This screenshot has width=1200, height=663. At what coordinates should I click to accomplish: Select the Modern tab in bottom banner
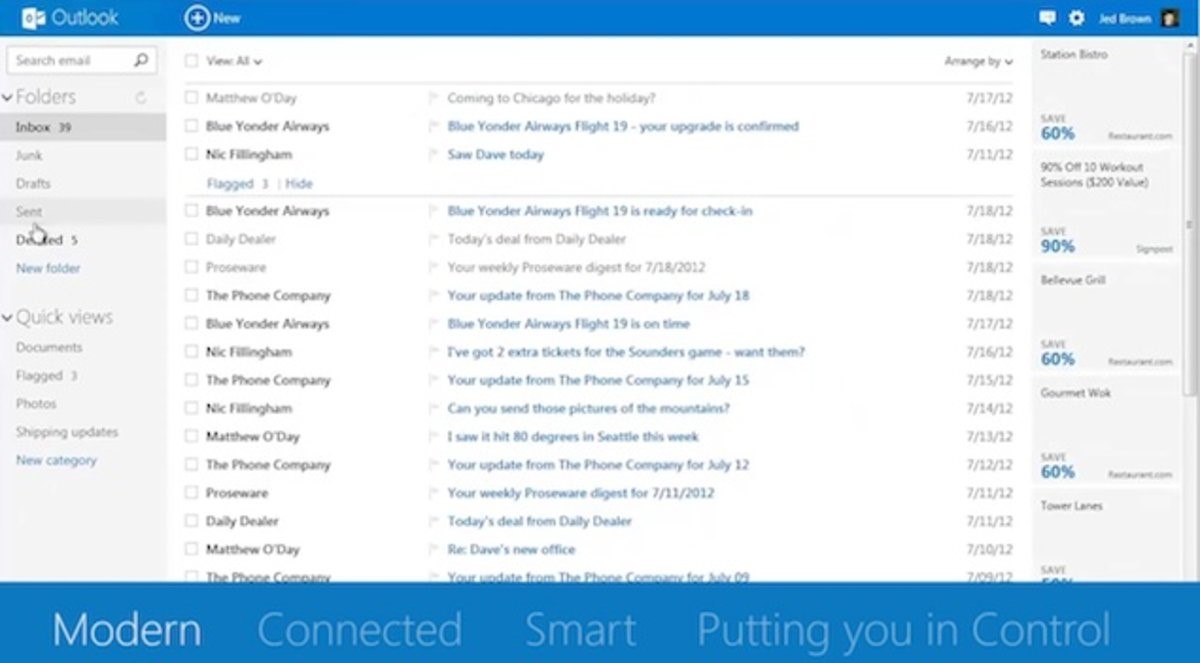tap(127, 630)
